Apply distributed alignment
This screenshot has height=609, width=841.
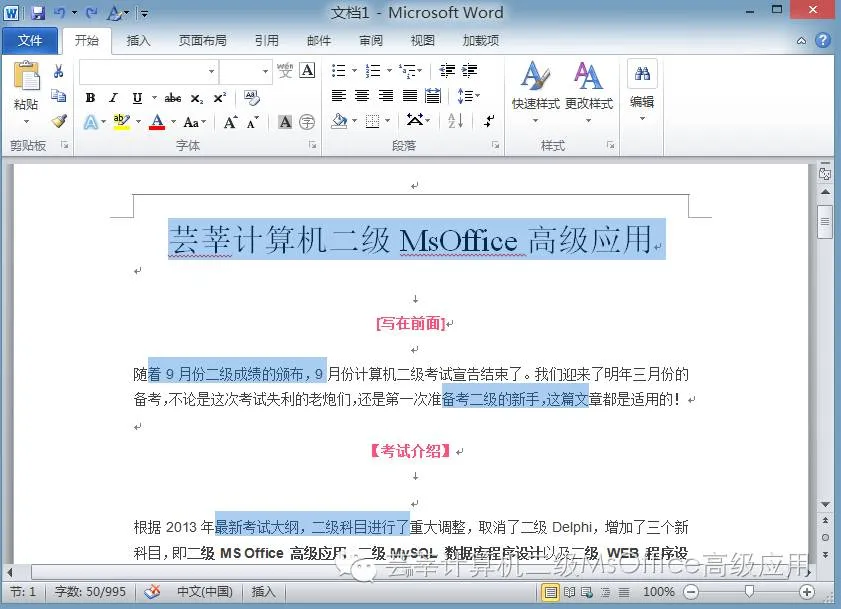(x=433, y=96)
